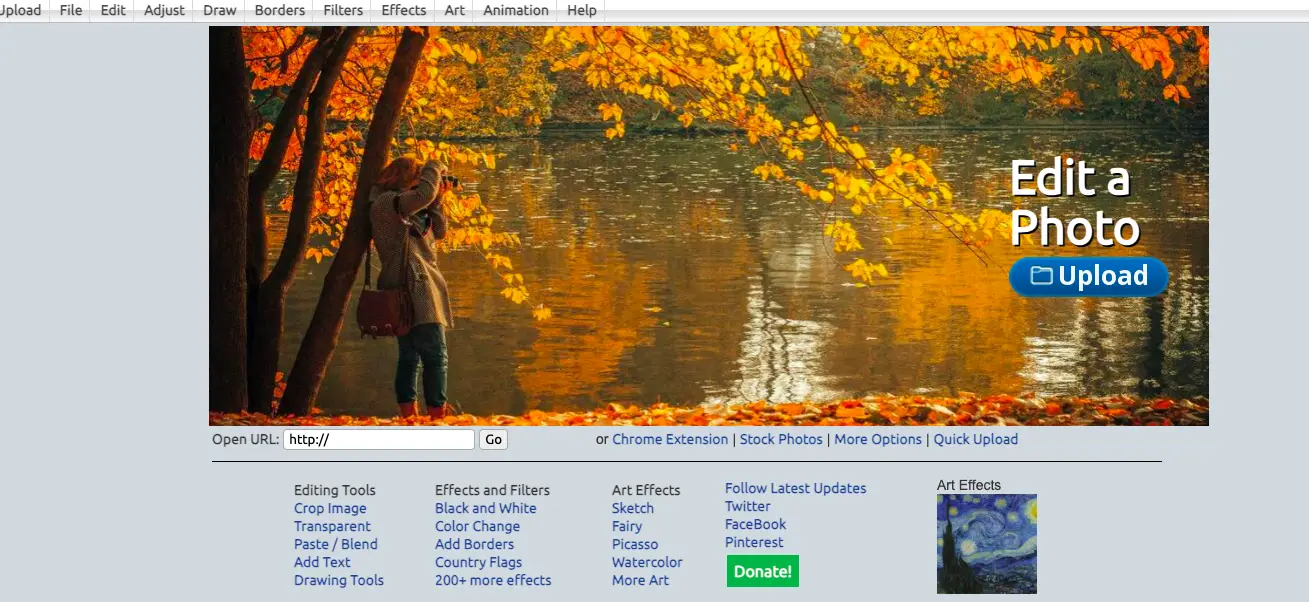Open the FaceBook link
Viewport: 1309px width, 602px height.
coord(755,524)
